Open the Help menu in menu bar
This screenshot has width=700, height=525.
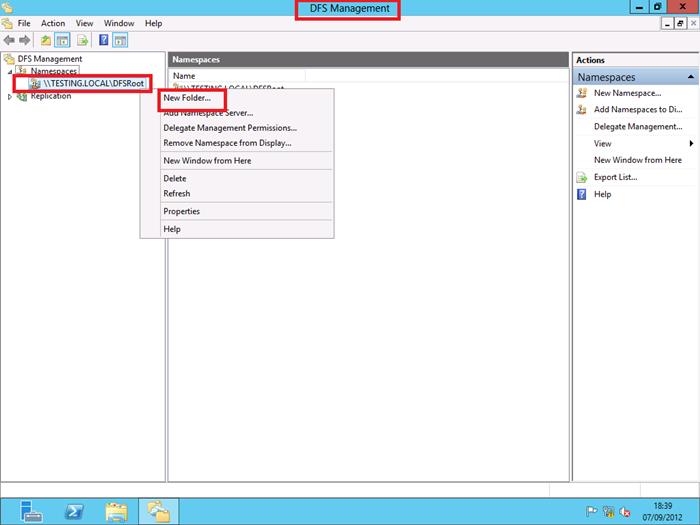[x=154, y=23]
